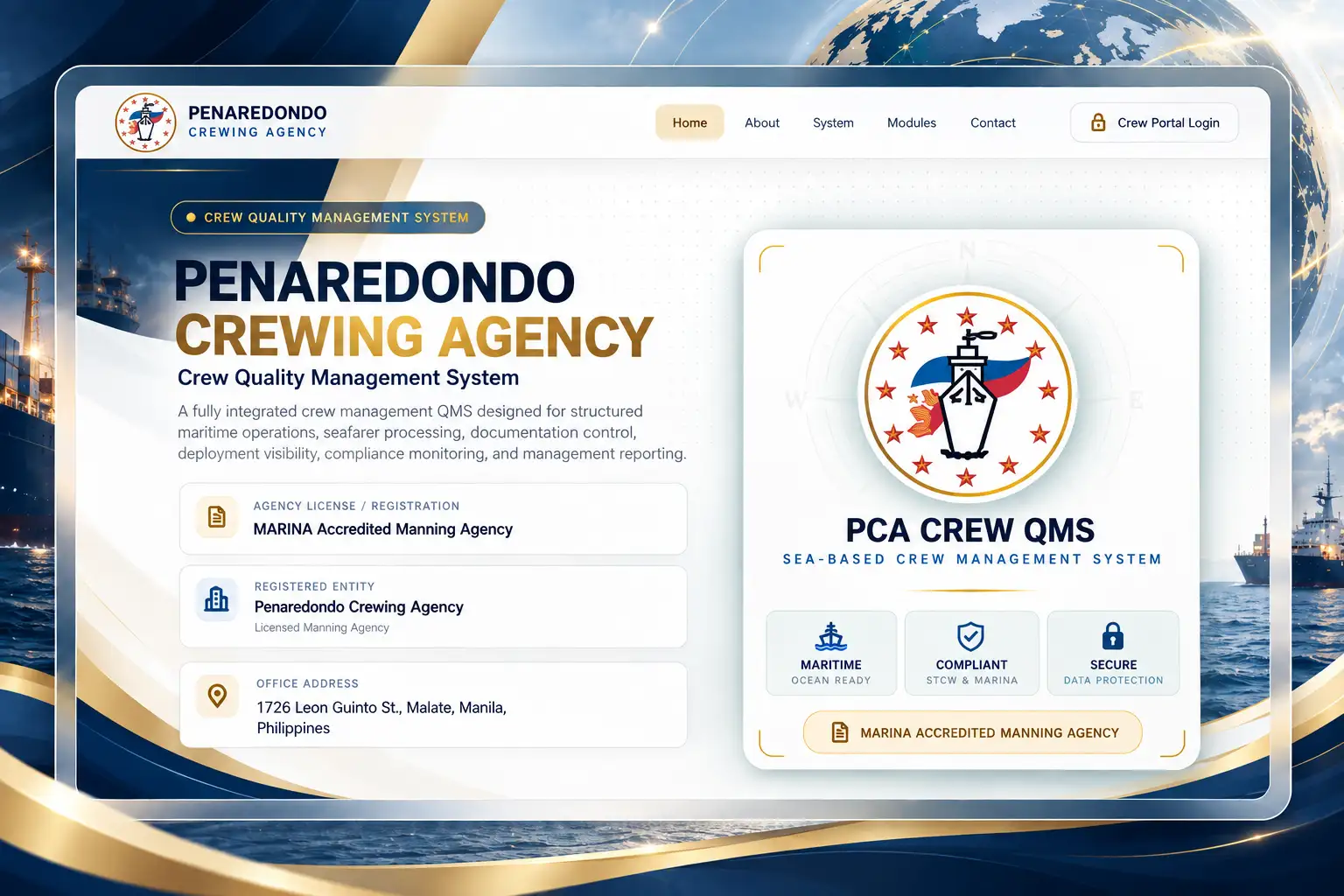This screenshot has height=896, width=1344.
Task: Click the shield check icon above Compliant
Action: click(x=970, y=636)
